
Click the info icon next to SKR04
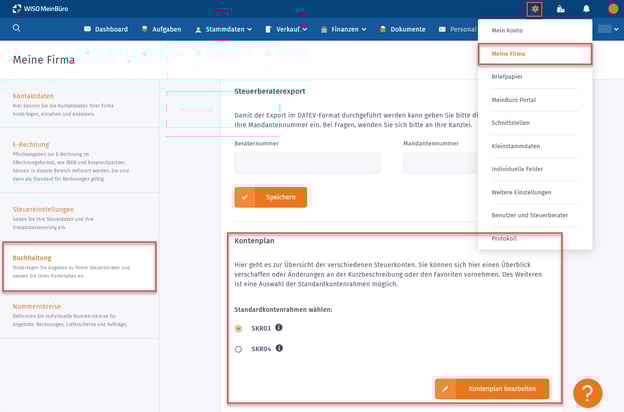click(x=279, y=348)
